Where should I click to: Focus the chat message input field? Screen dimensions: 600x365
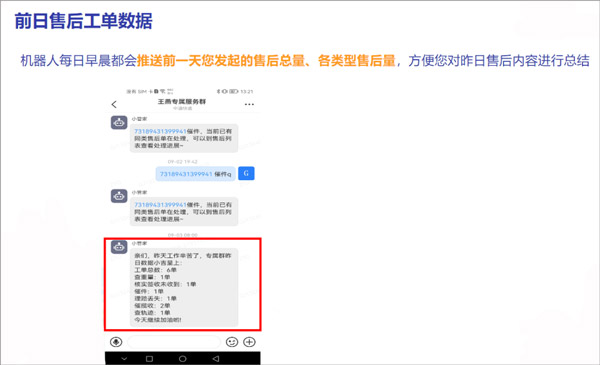point(174,342)
